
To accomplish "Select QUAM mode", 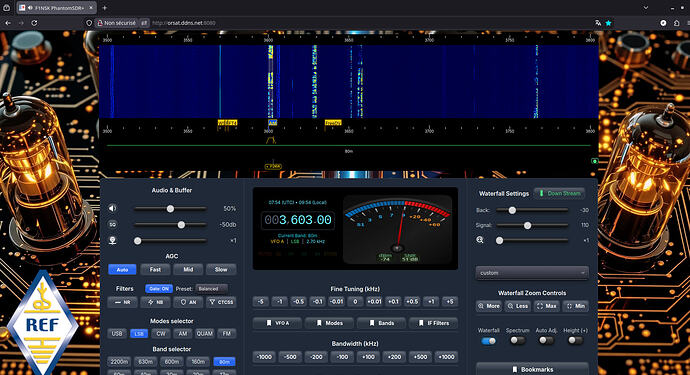I will [205, 334].
